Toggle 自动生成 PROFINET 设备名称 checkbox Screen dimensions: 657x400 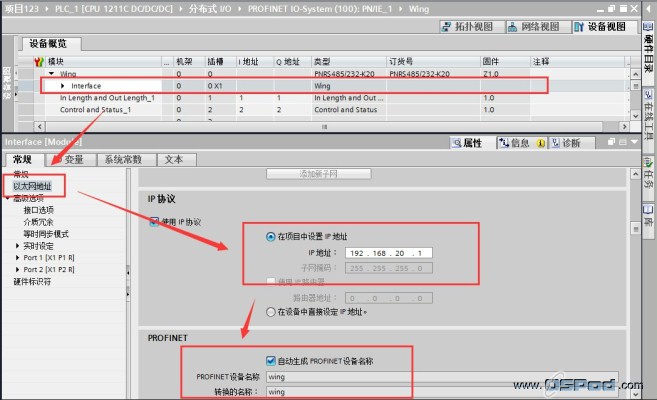(272, 360)
